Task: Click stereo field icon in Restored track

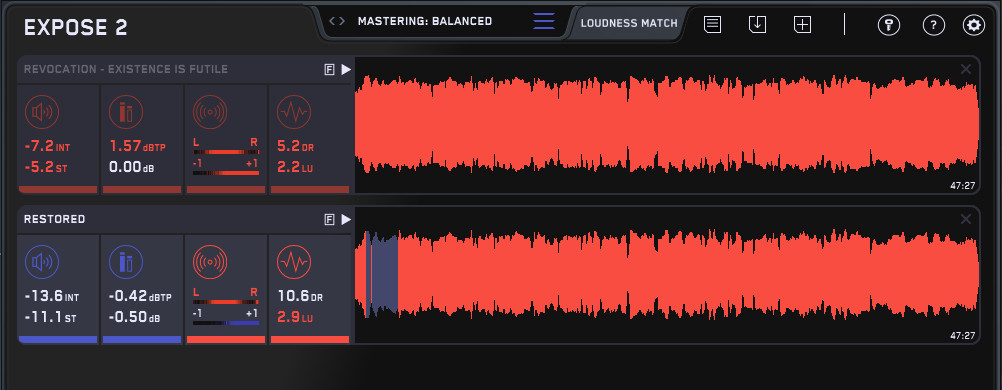Action: pos(210,263)
